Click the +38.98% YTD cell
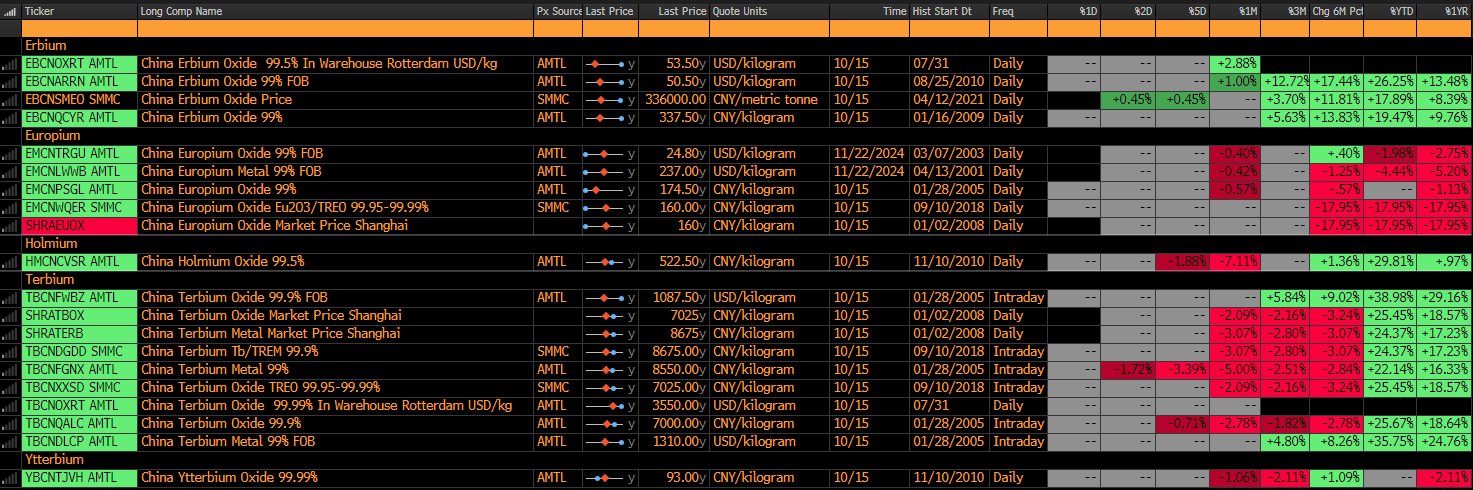This screenshot has width=1473, height=490. click(x=1391, y=298)
